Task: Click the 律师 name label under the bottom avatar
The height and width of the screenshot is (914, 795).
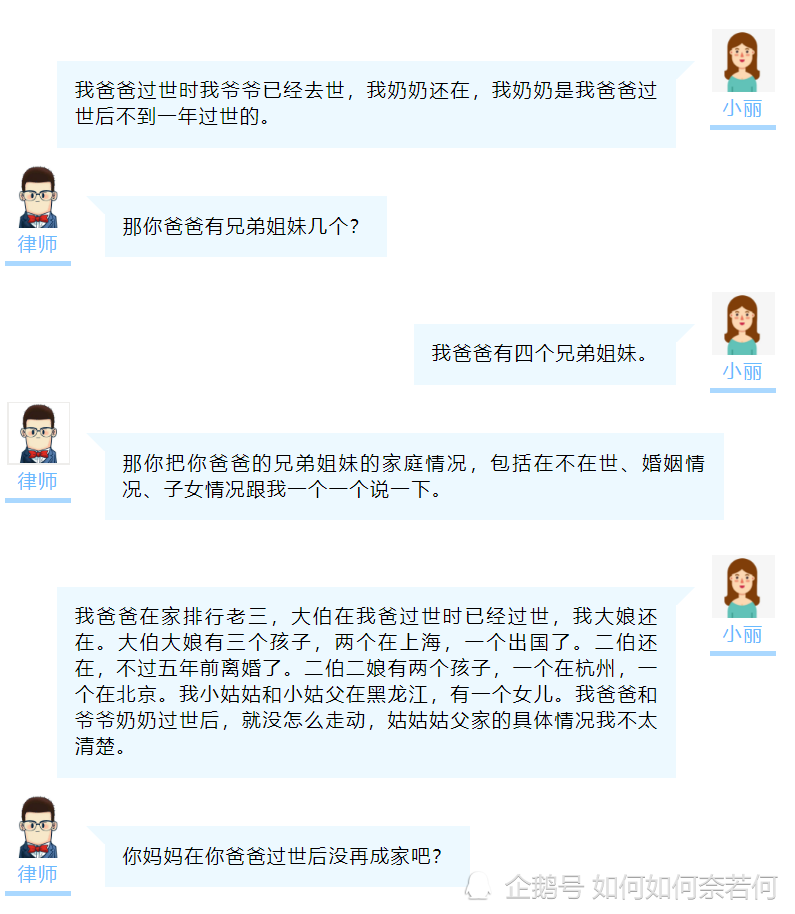Action: pos(38,874)
